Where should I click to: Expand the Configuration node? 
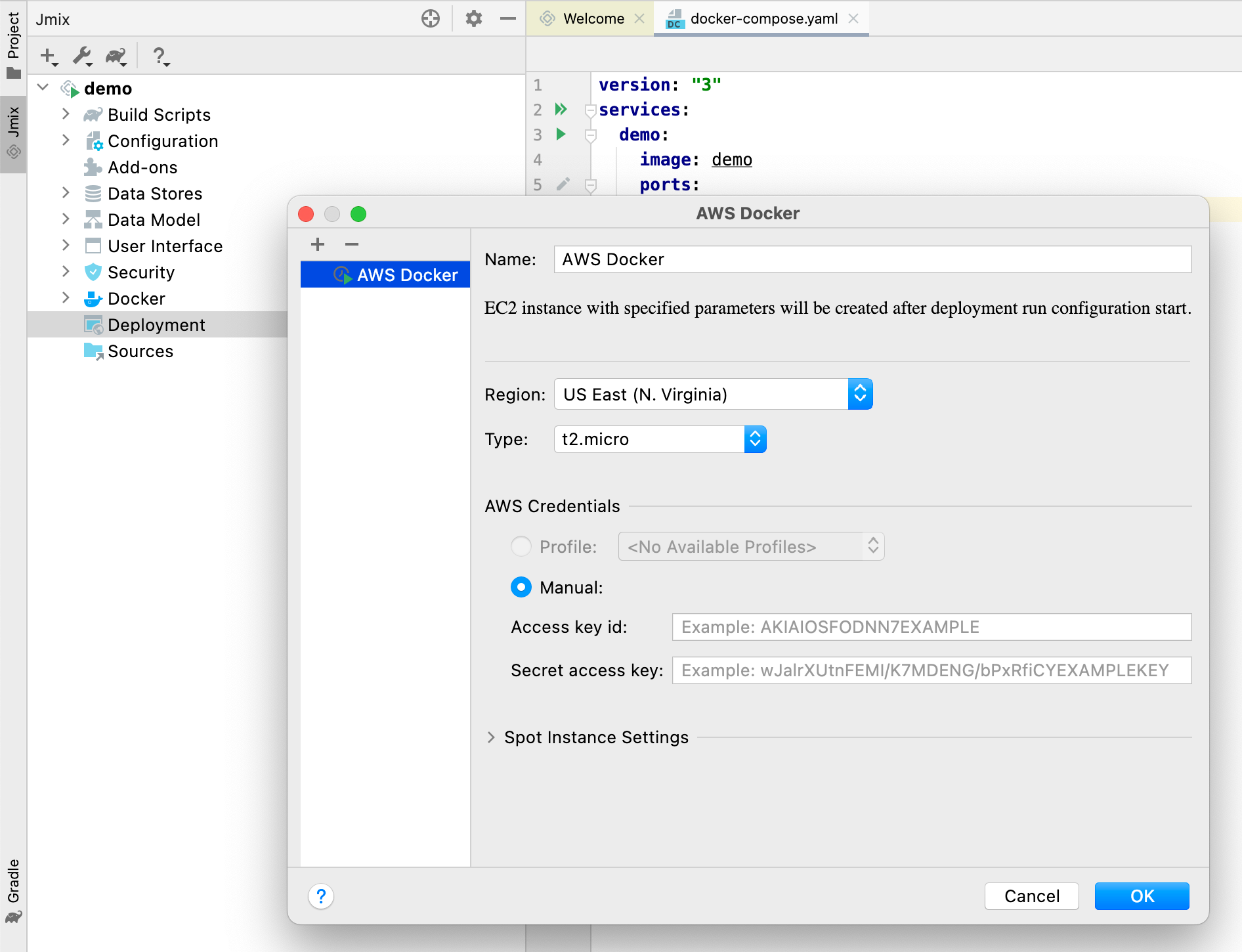[66, 140]
